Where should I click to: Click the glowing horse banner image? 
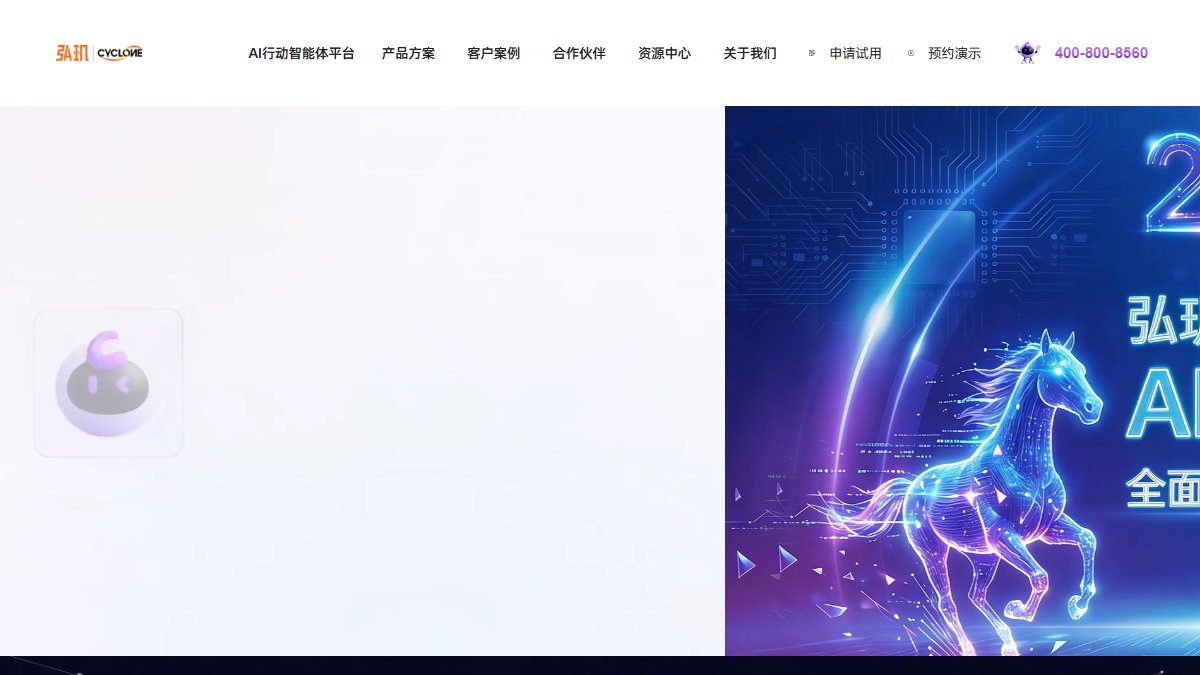[962, 381]
